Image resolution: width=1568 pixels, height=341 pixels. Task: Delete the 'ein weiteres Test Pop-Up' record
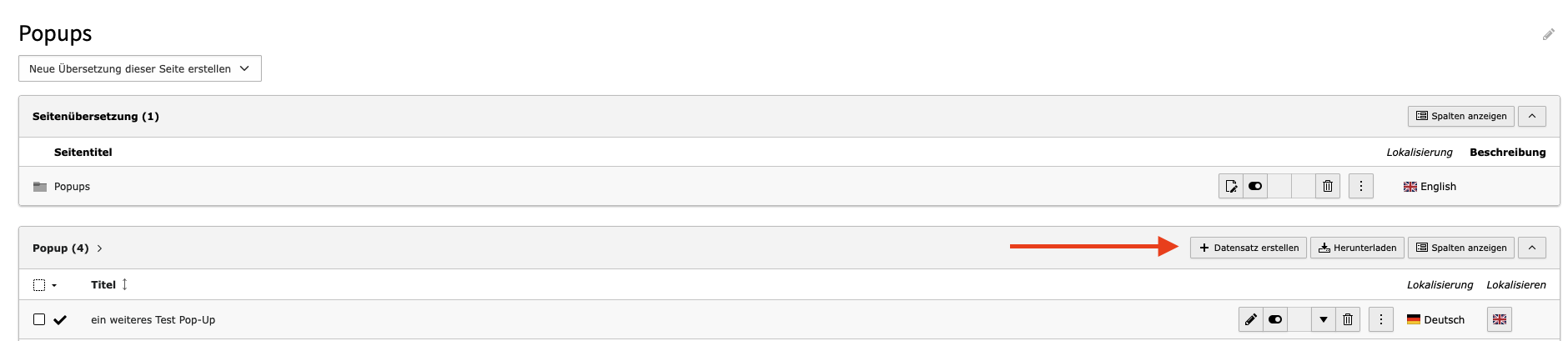pos(1348,319)
